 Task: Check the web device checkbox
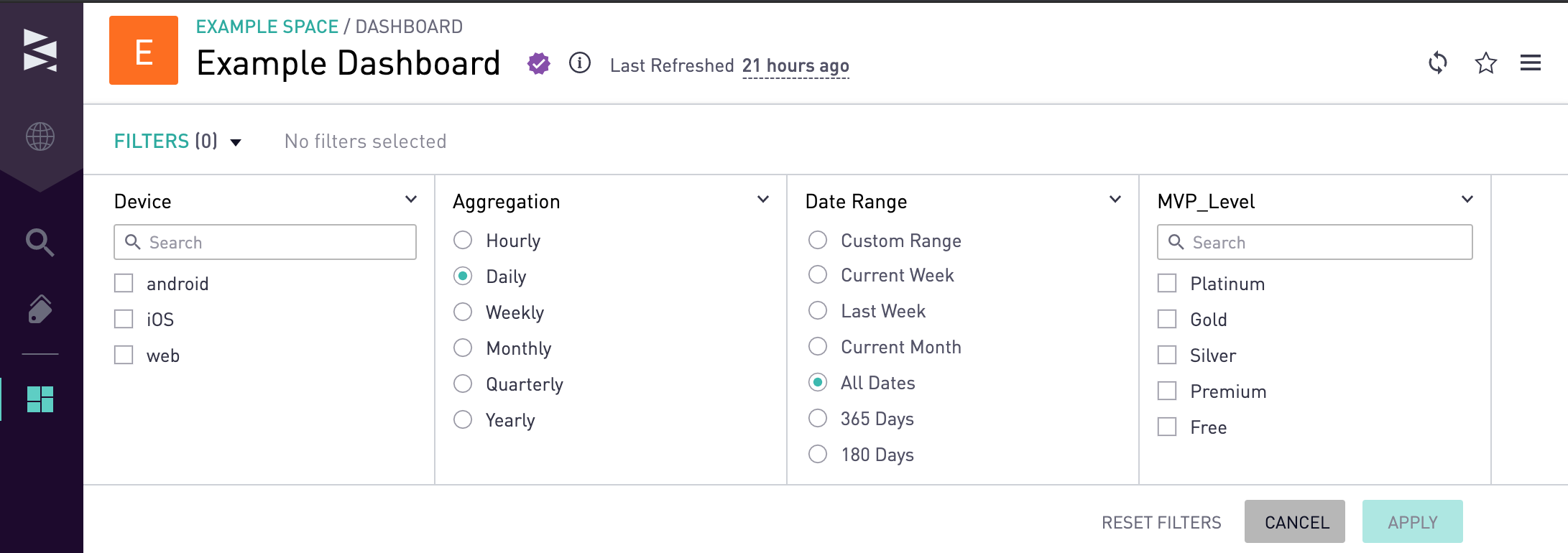pyautogui.click(x=124, y=355)
